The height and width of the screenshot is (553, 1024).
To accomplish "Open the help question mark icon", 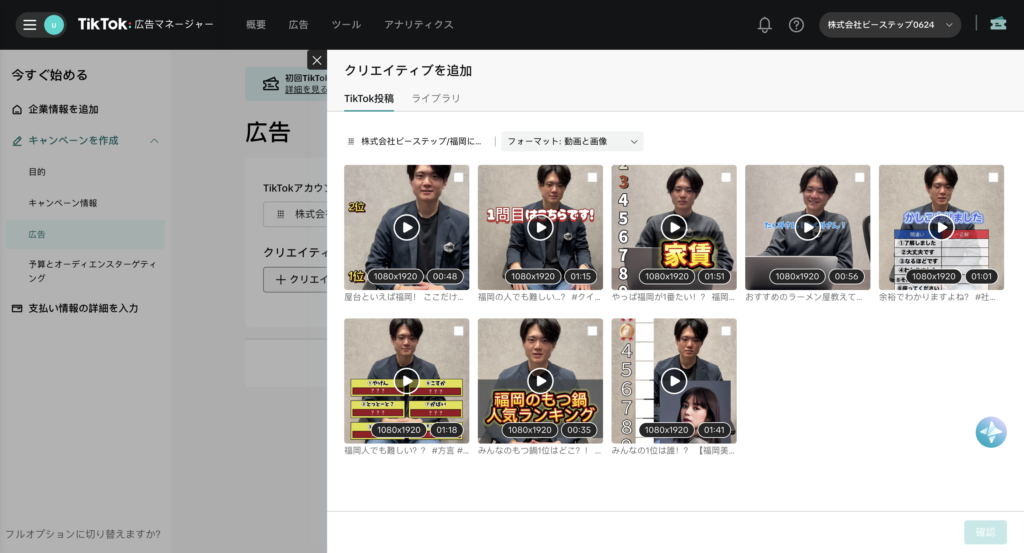I will tap(796, 25).
